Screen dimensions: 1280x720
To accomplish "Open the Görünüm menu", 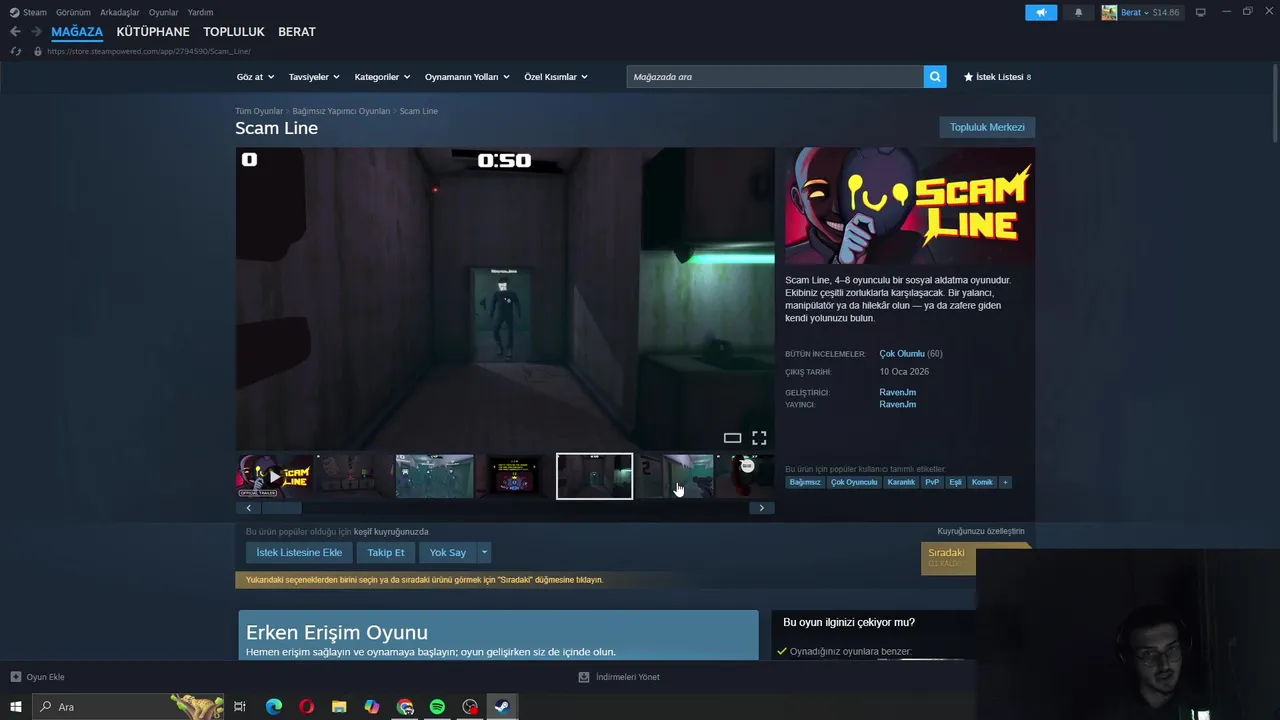I will (x=73, y=12).
